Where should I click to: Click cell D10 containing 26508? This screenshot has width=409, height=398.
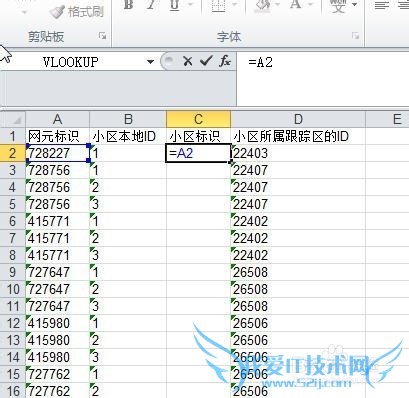(298, 289)
